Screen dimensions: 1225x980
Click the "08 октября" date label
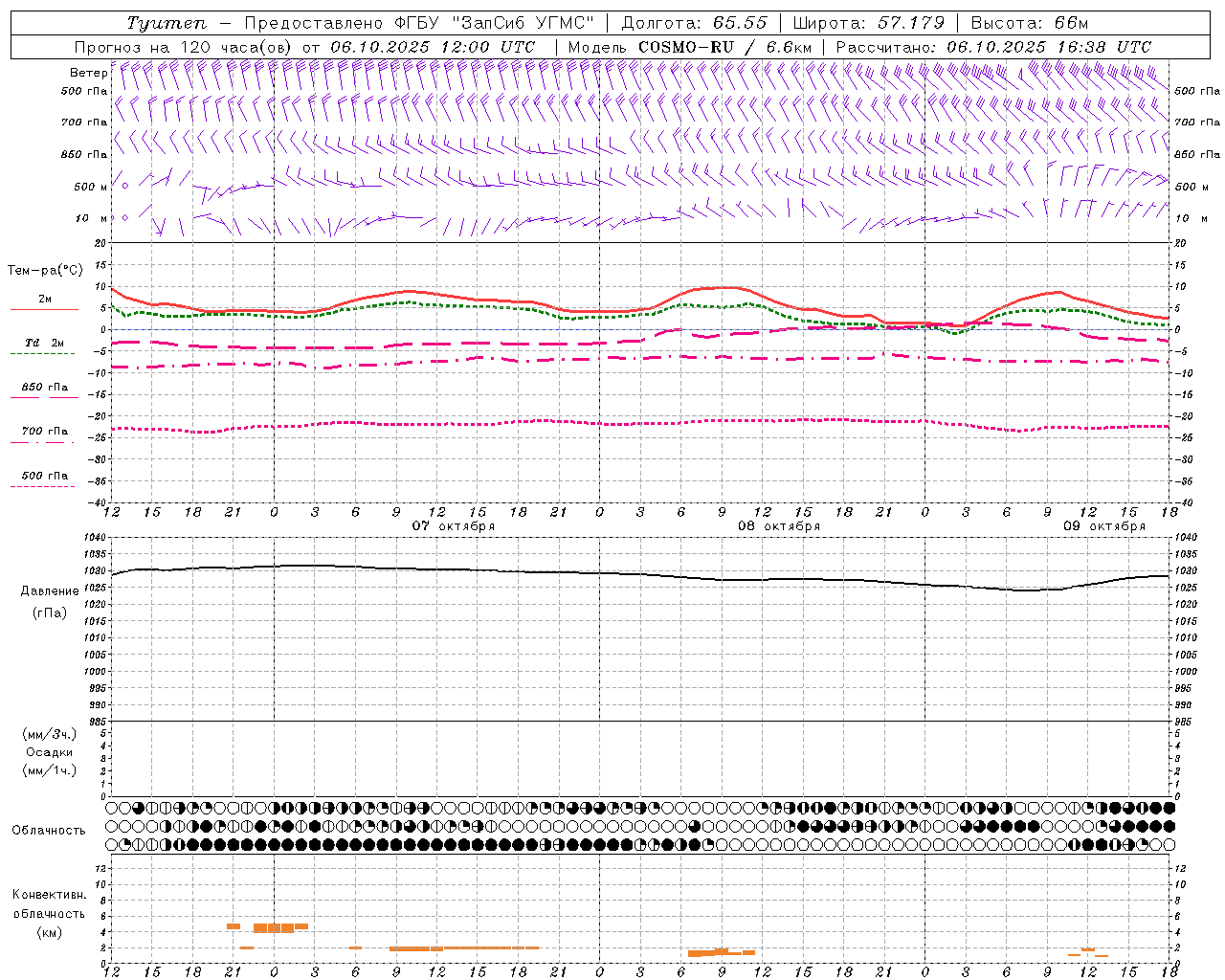[x=779, y=526]
